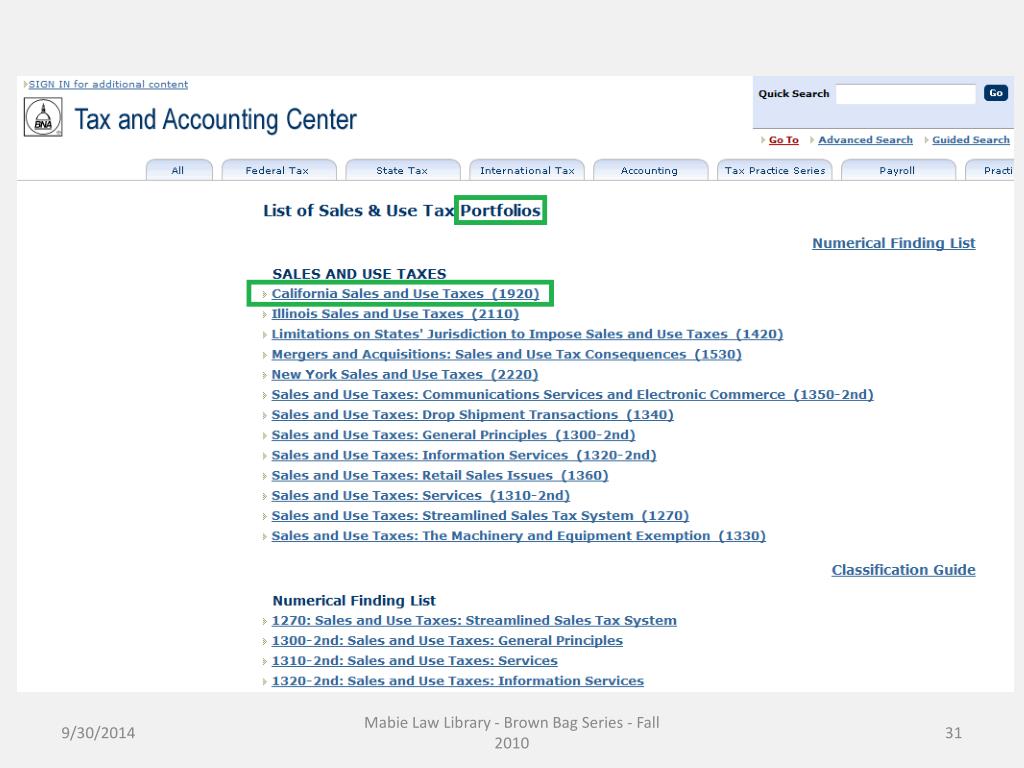The height and width of the screenshot is (768, 1024).
Task: Focus the Quick Search input field
Action: [x=905, y=94]
